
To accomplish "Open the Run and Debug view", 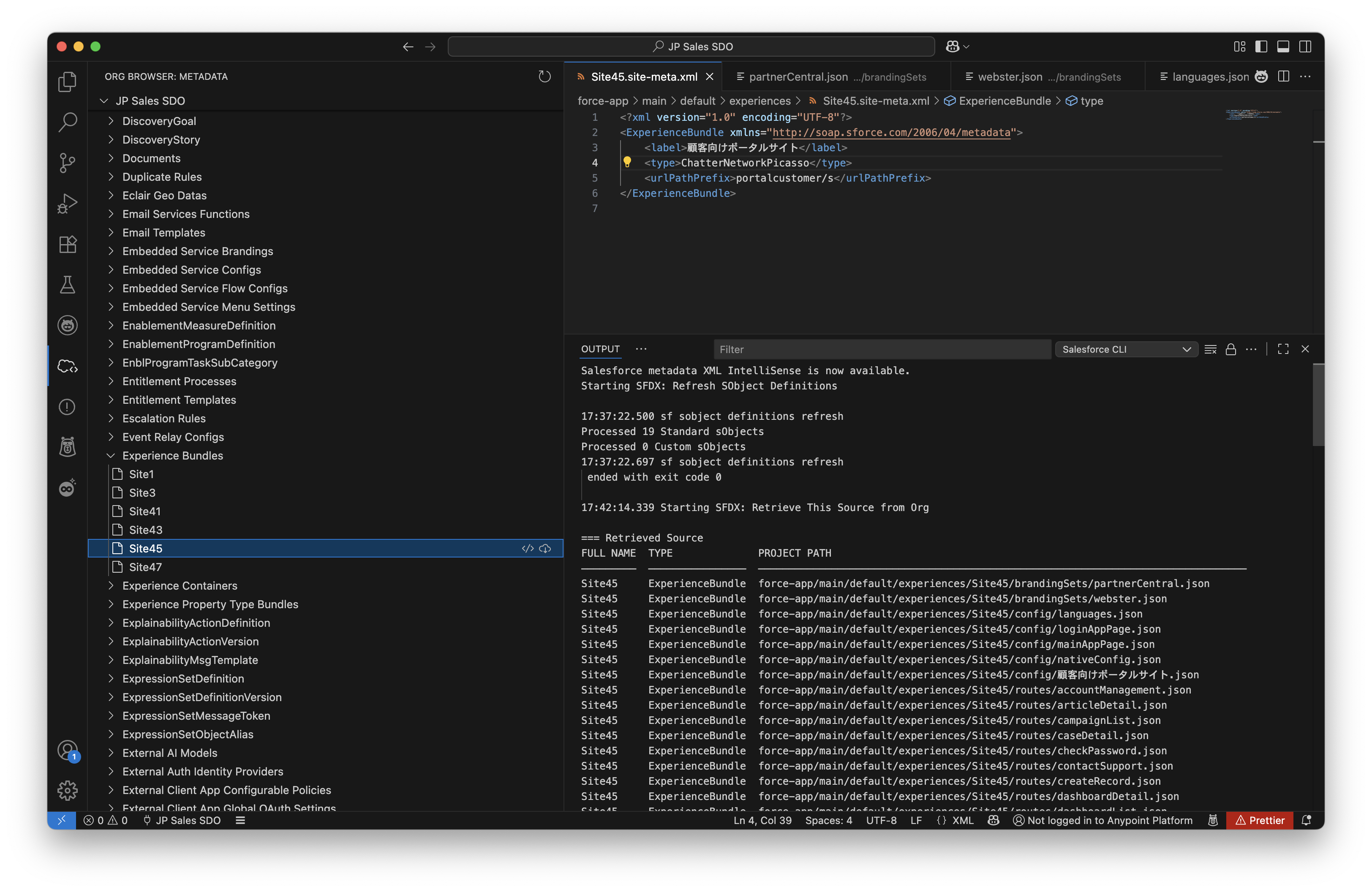I will click(68, 204).
